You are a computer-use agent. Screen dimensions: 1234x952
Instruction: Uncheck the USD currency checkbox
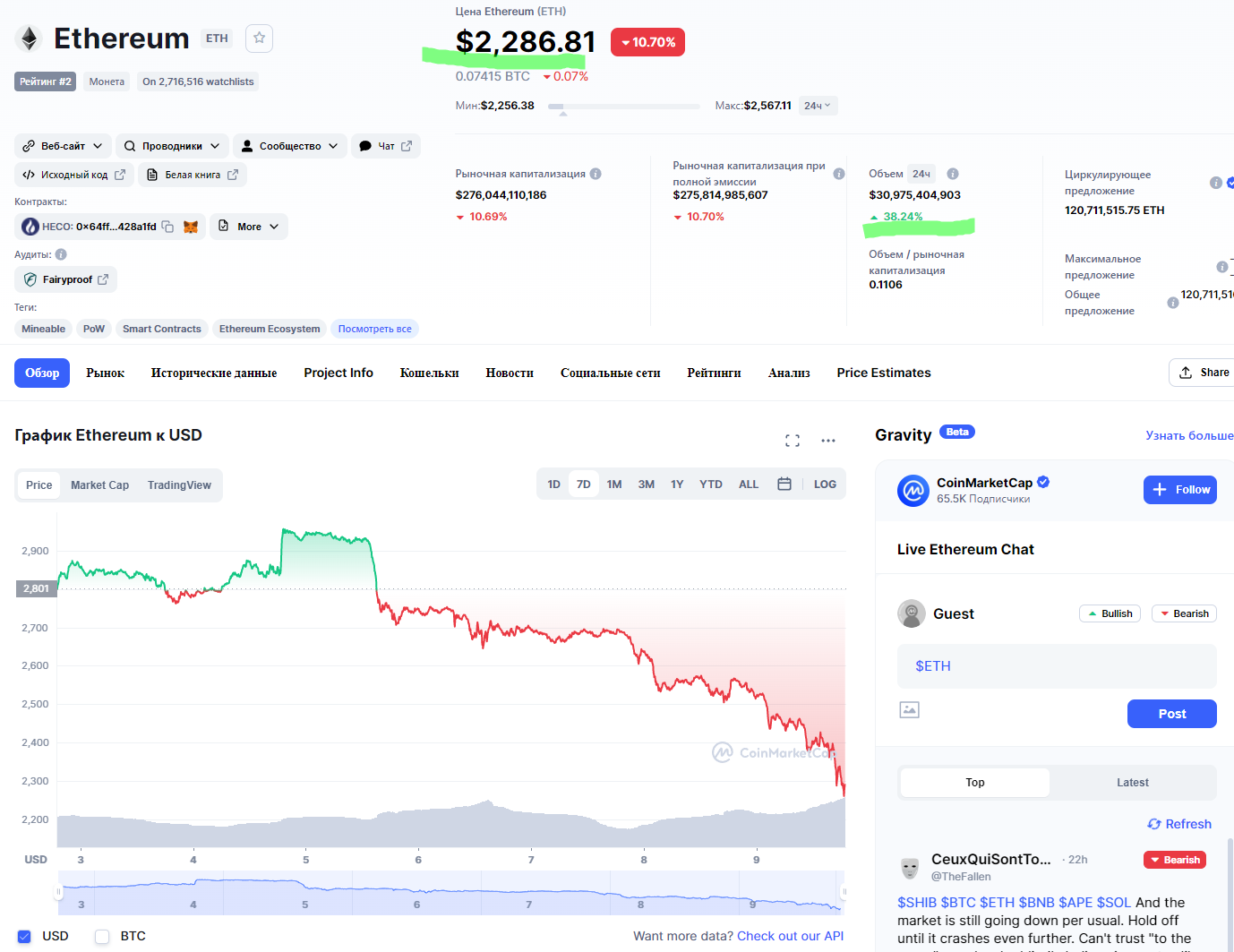coord(24,937)
